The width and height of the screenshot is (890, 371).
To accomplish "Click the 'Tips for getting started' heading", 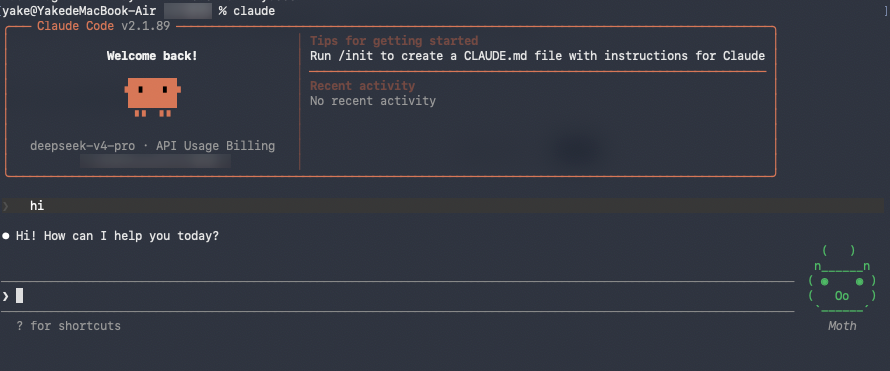I will pos(394,41).
